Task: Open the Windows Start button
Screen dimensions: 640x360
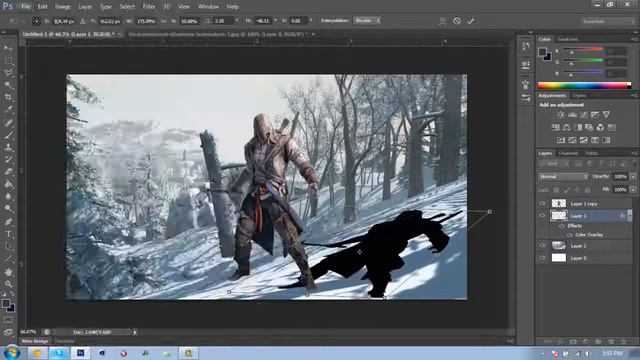Action: [x=11, y=353]
